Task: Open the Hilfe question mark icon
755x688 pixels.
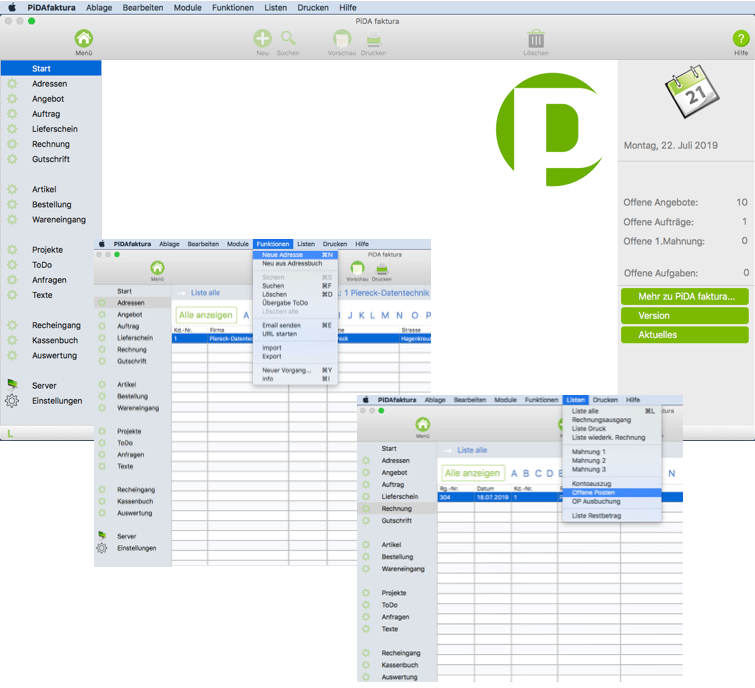Action: 741,39
